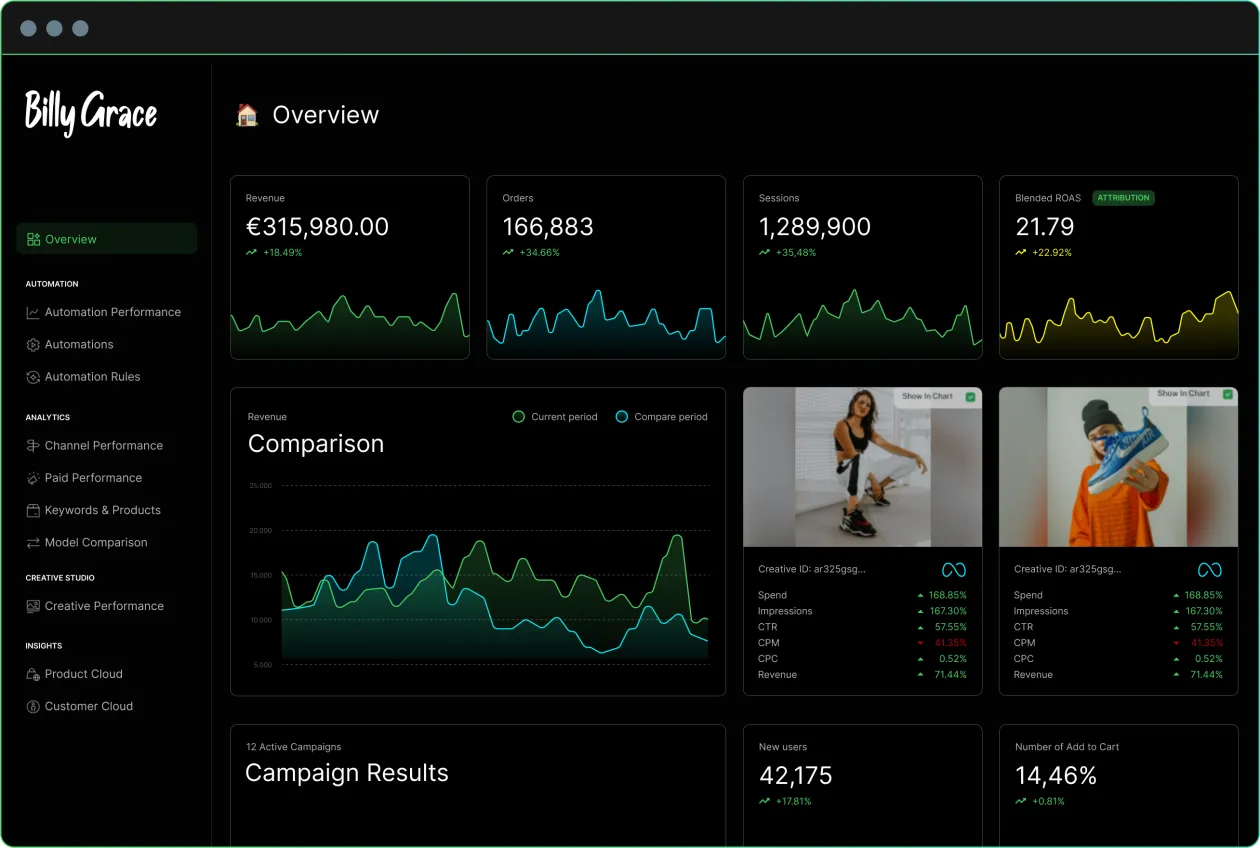Click the Keywords & Products icon
This screenshot has width=1260, height=848.
33,510
